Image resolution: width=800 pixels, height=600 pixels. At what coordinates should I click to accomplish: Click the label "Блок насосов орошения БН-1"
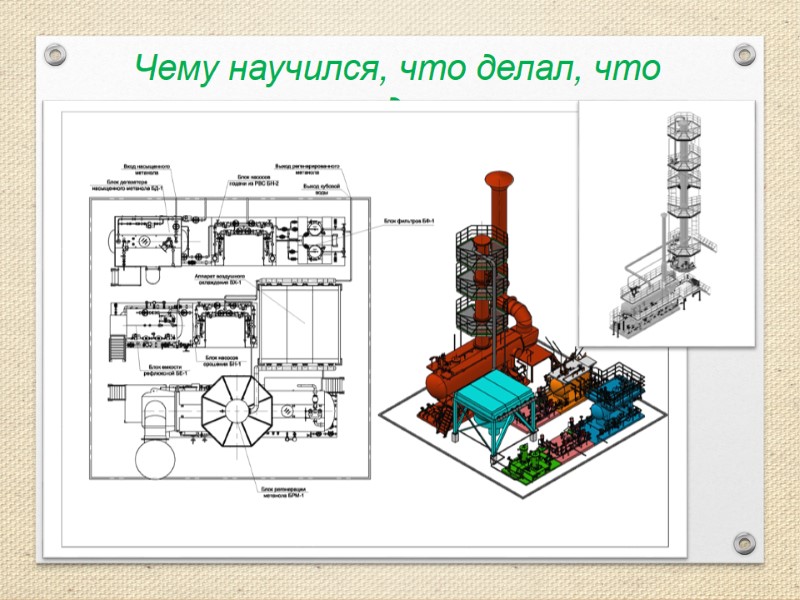(222, 361)
